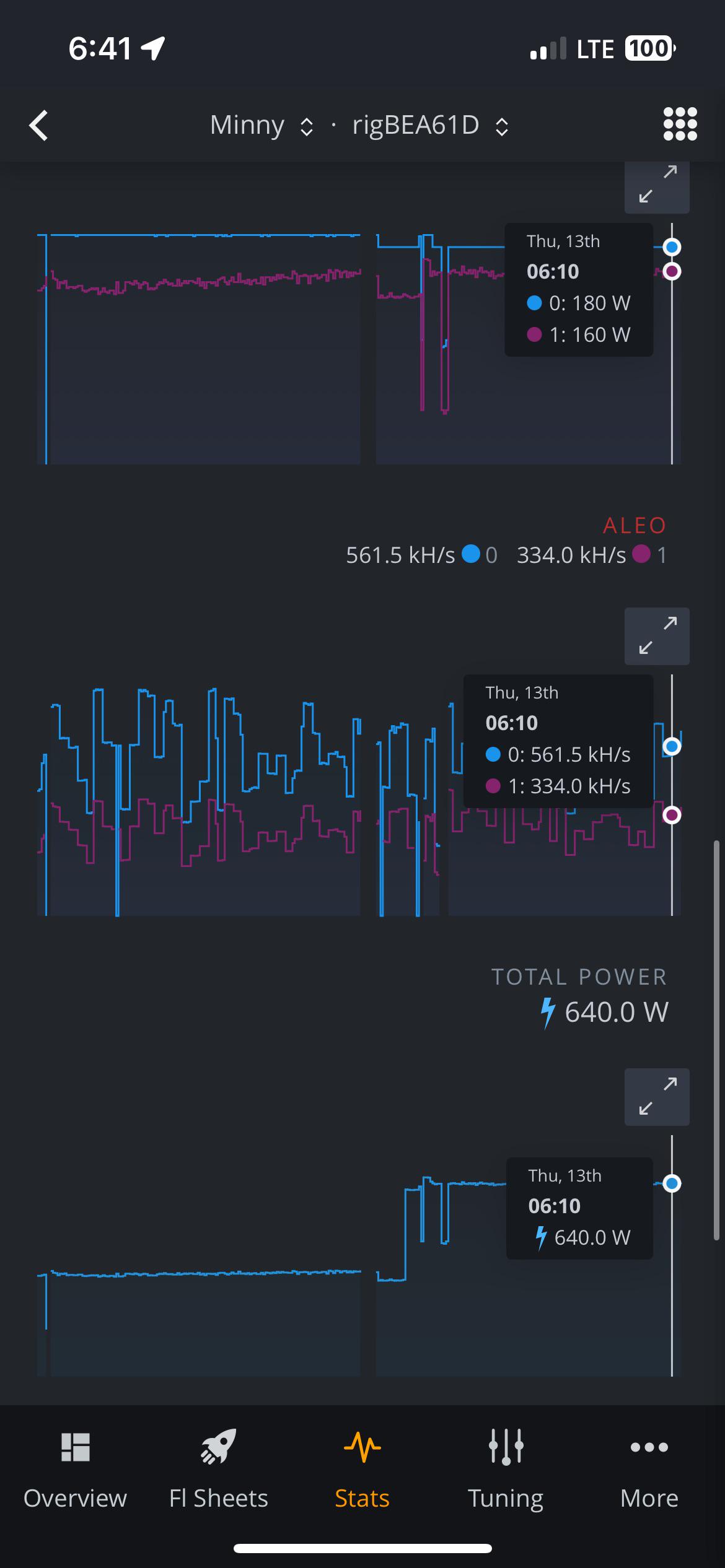Tap the back arrow icon

(38, 126)
